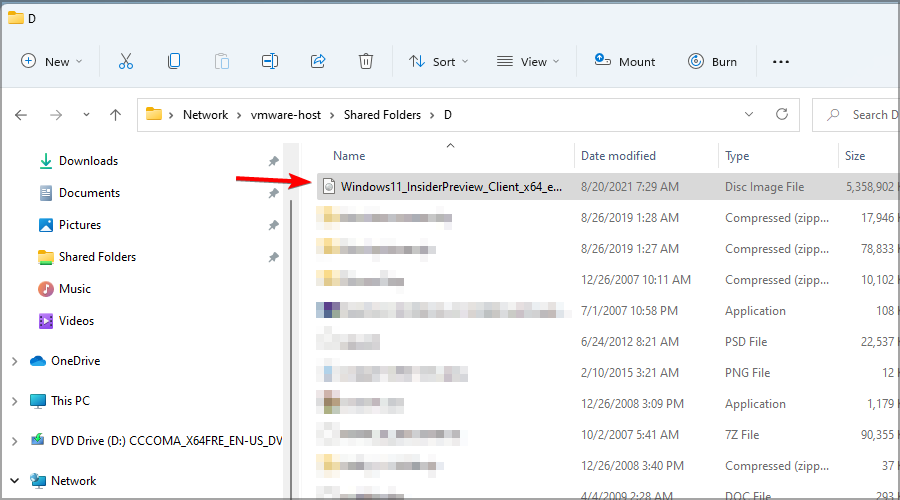Go forward with the right arrow
The image size is (900, 500).
(x=56, y=115)
